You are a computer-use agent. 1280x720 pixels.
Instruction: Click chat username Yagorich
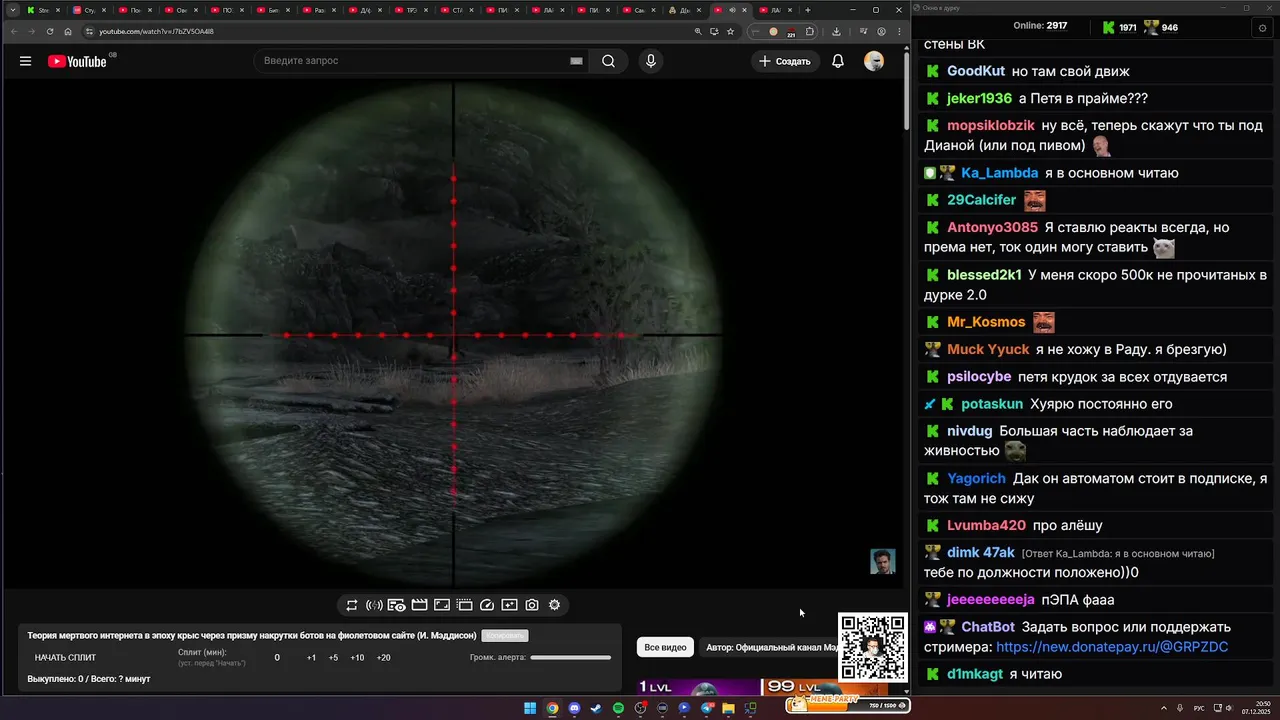pyautogui.click(x=976, y=479)
